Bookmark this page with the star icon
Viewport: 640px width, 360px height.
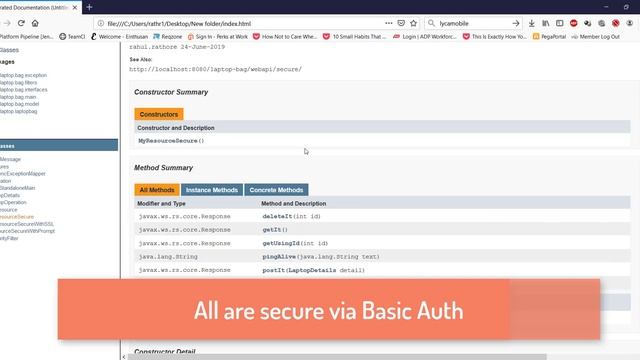click(413, 23)
